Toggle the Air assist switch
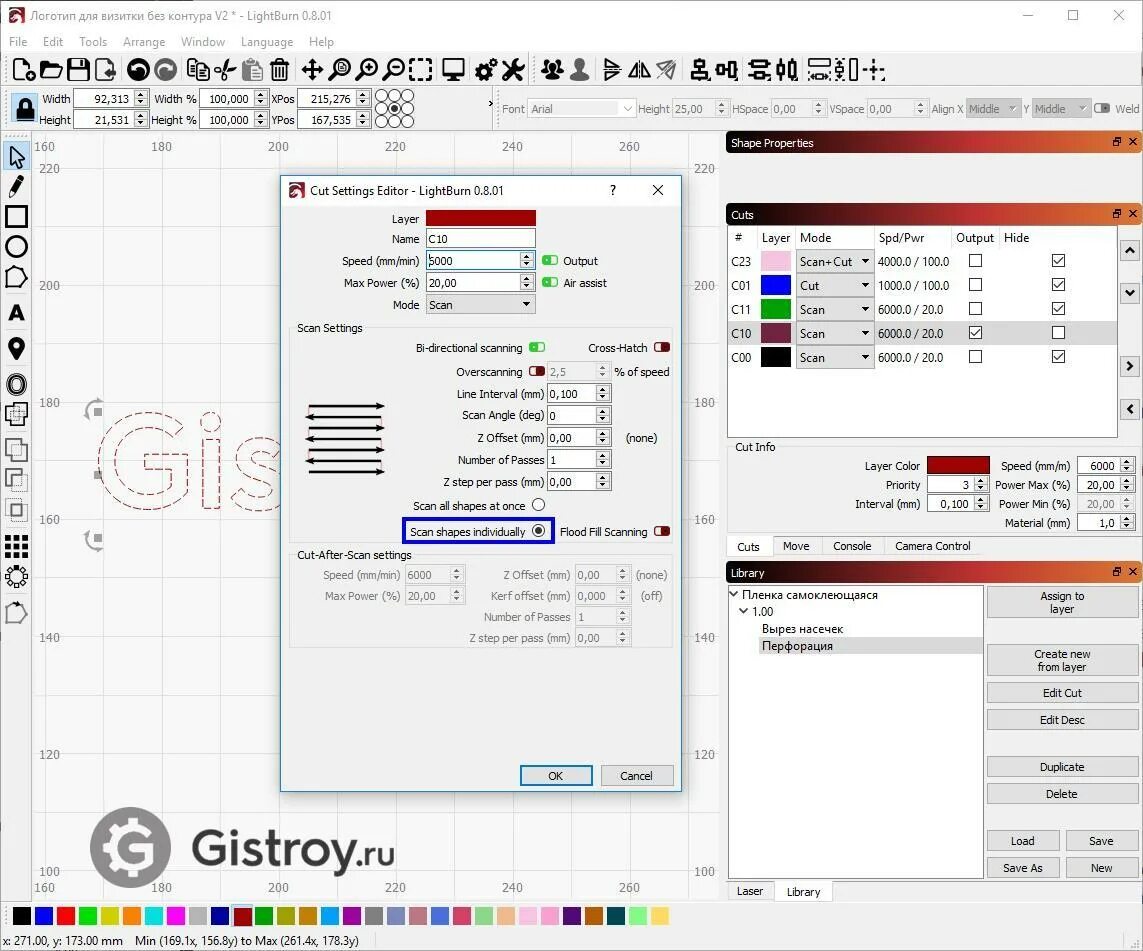This screenshot has height=951, width=1143. [x=550, y=282]
